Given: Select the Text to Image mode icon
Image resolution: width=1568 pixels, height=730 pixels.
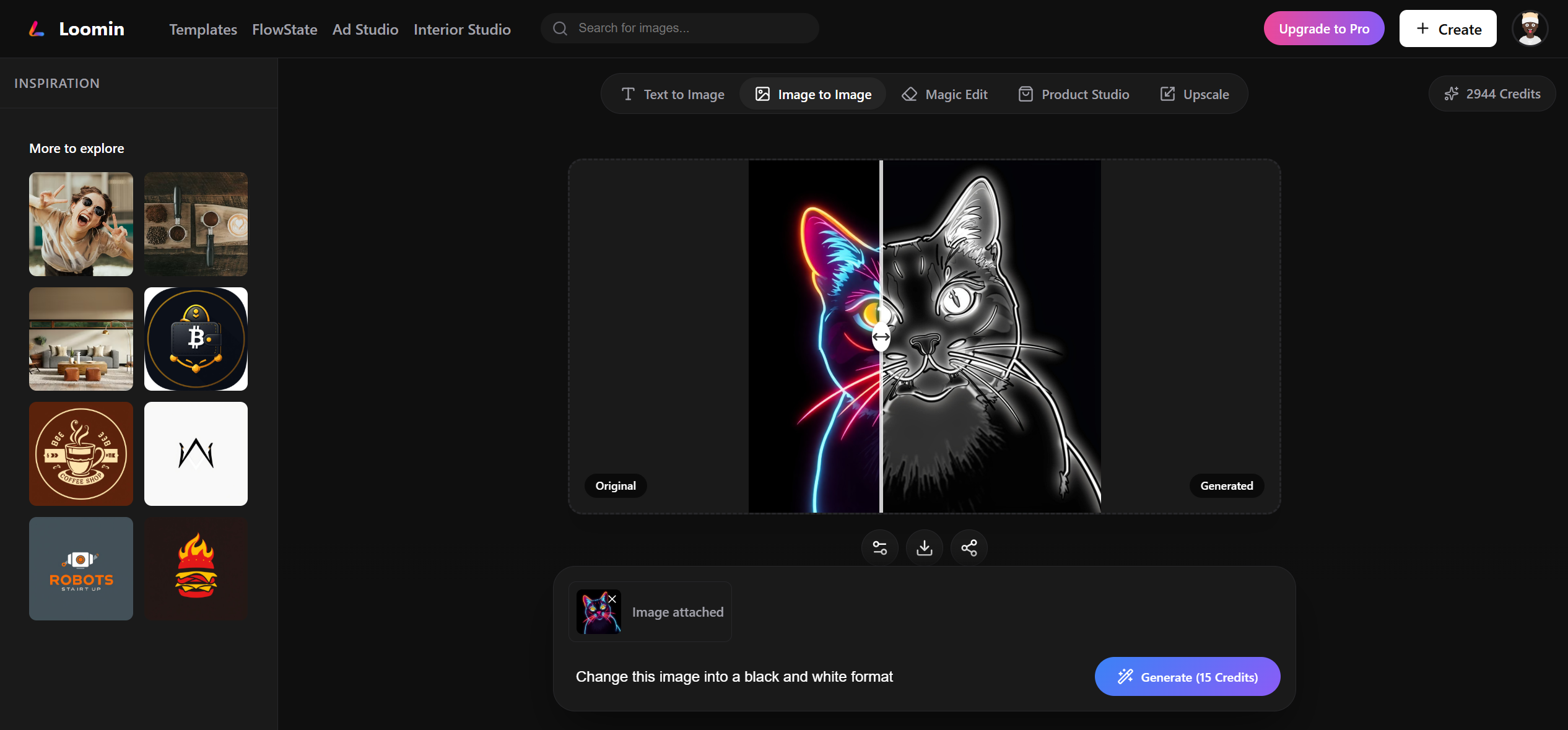Looking at the screenshot, I should (x=628, y=93).
